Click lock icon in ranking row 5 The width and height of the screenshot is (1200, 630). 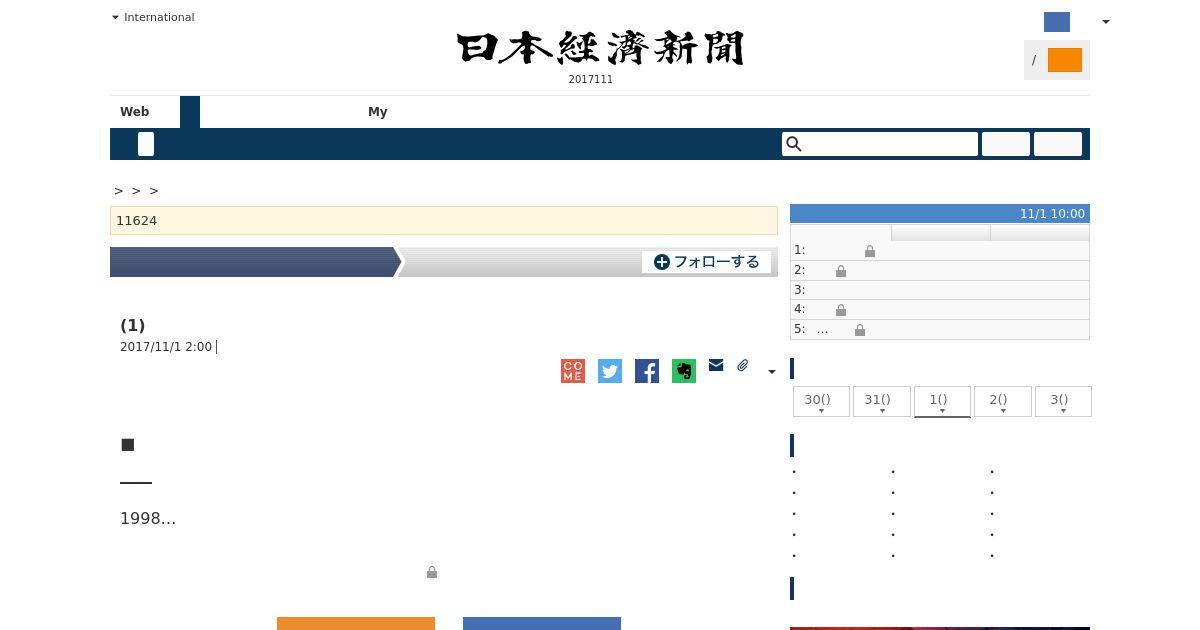(860, 330)
